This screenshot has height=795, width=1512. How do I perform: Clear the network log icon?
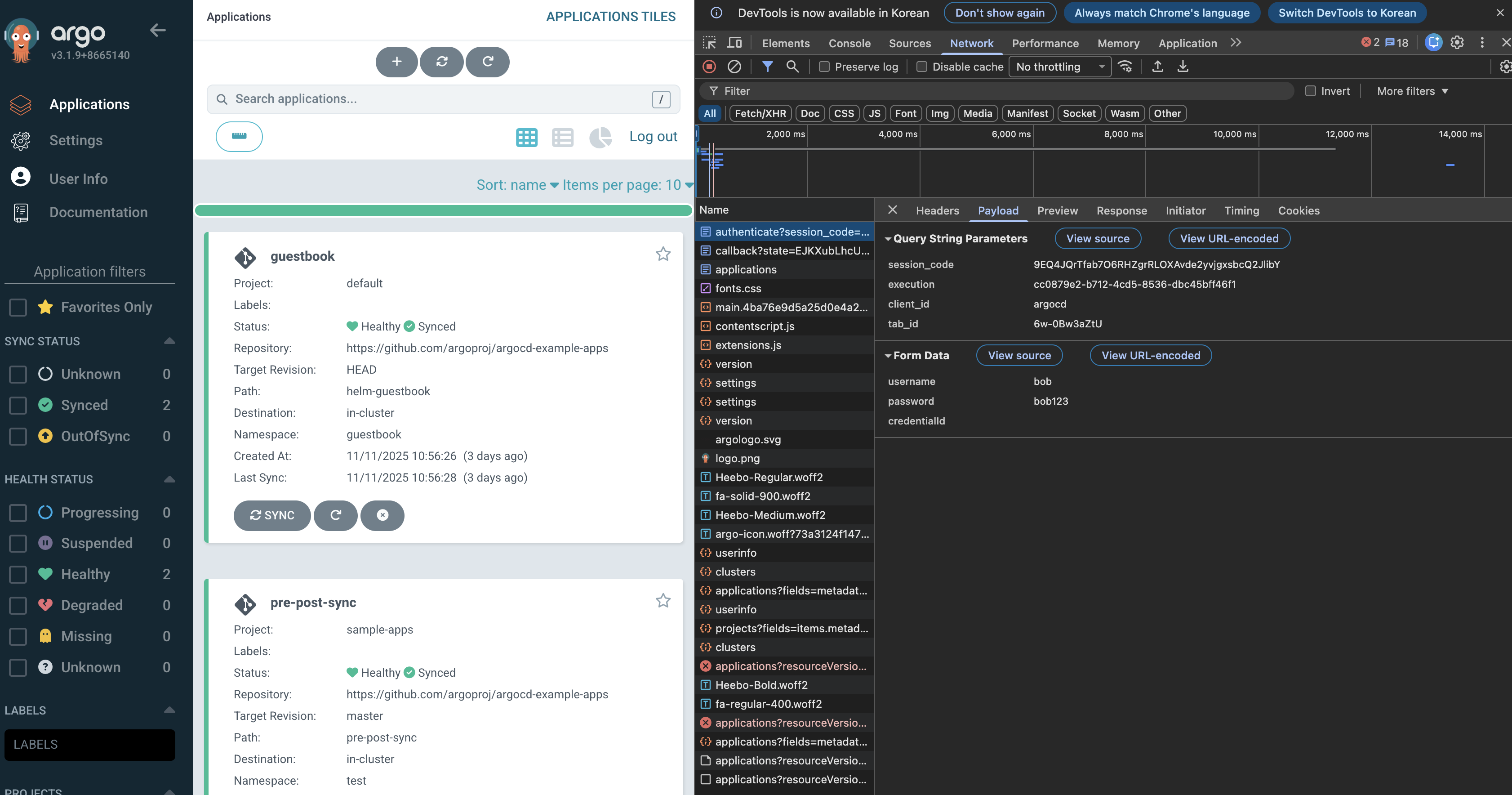point(734,67)
